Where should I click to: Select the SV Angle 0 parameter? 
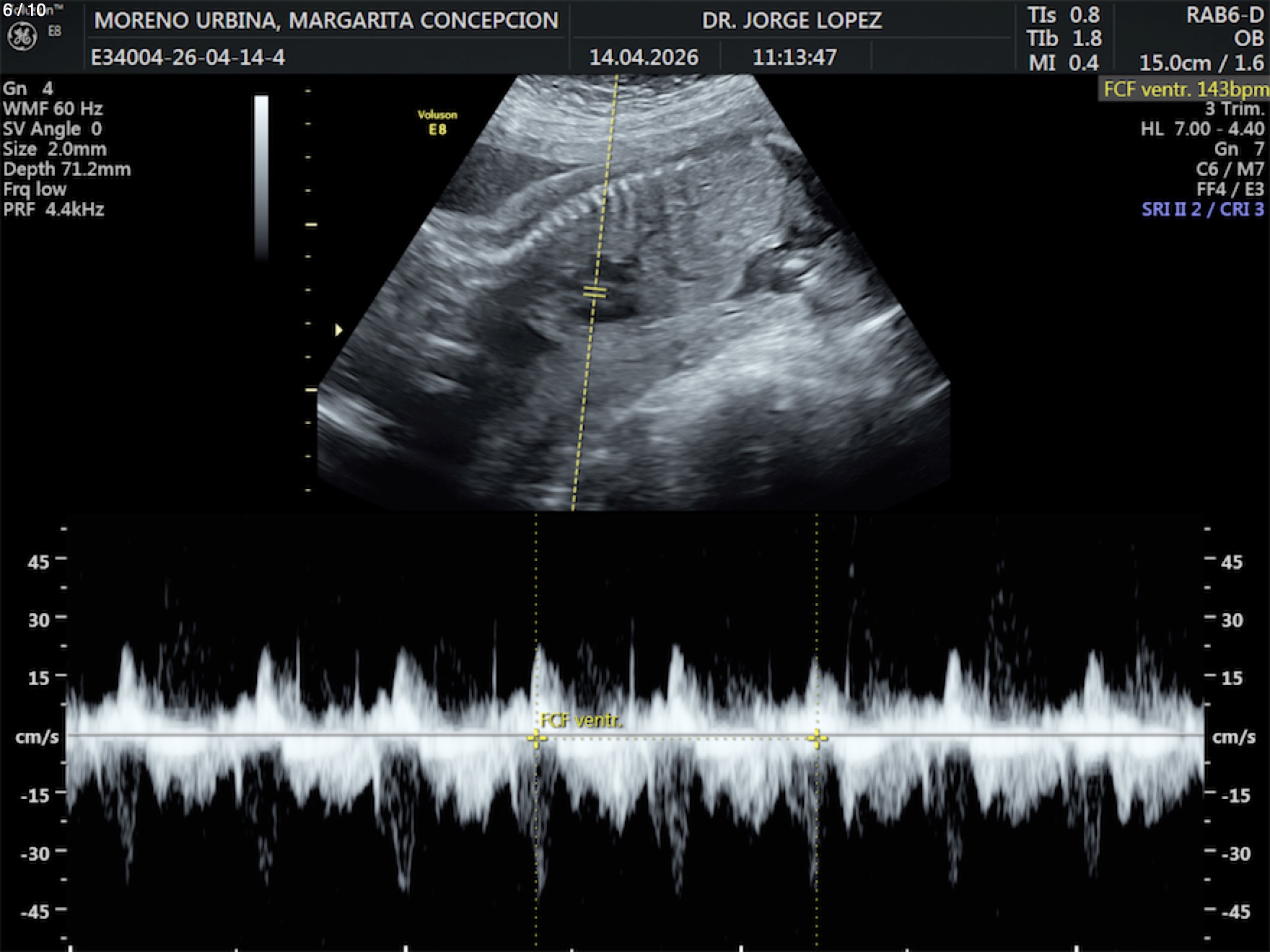[53, 129]
